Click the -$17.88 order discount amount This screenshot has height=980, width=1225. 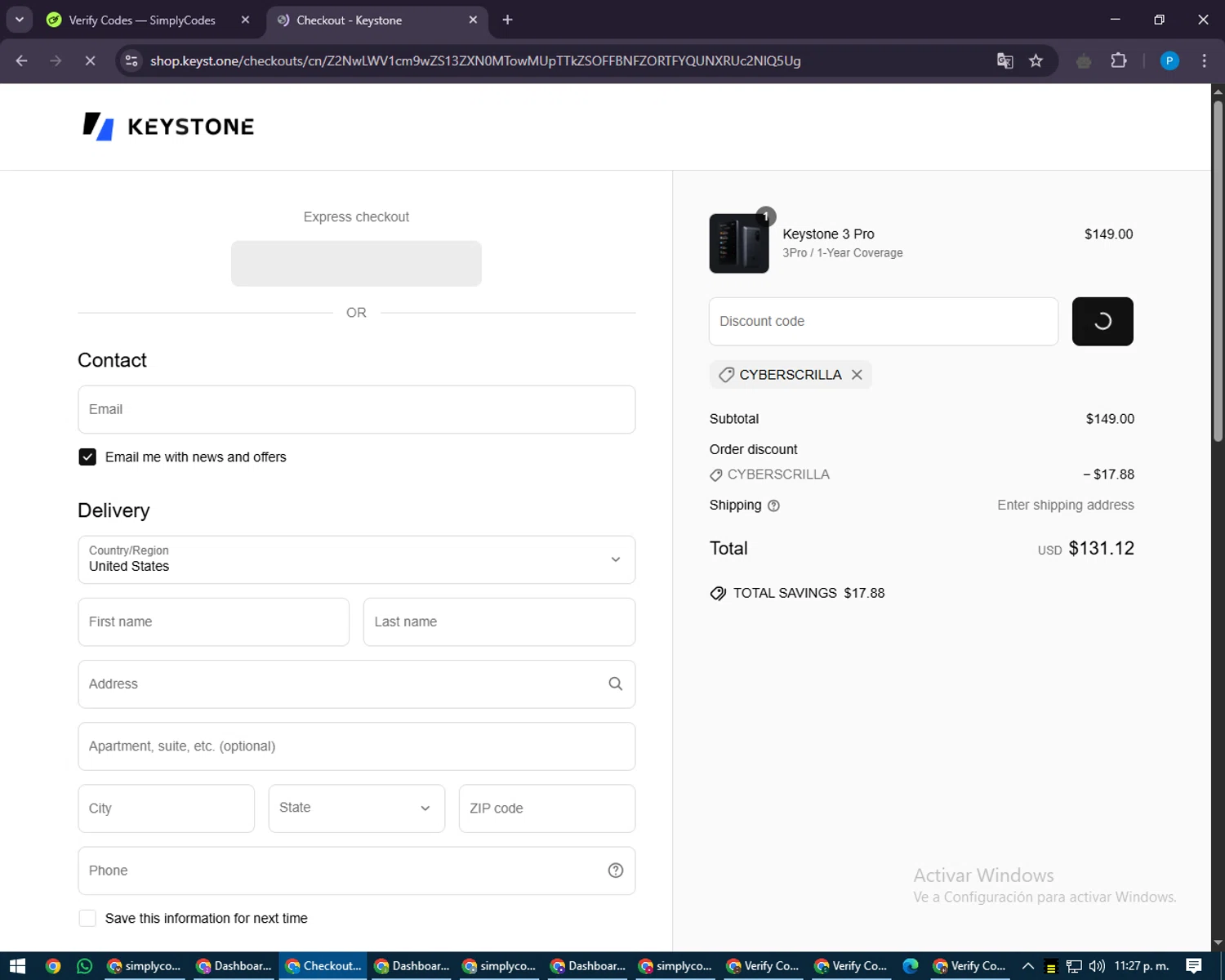click(1108, 474)
